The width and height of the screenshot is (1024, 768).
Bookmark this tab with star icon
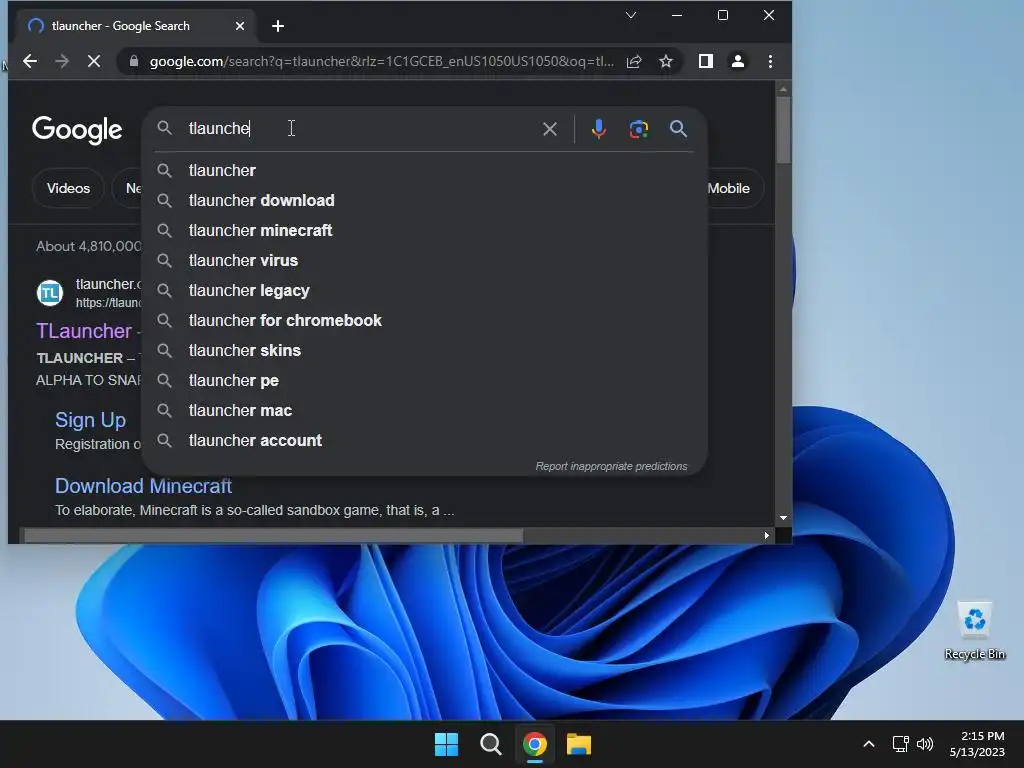(665, 61)
